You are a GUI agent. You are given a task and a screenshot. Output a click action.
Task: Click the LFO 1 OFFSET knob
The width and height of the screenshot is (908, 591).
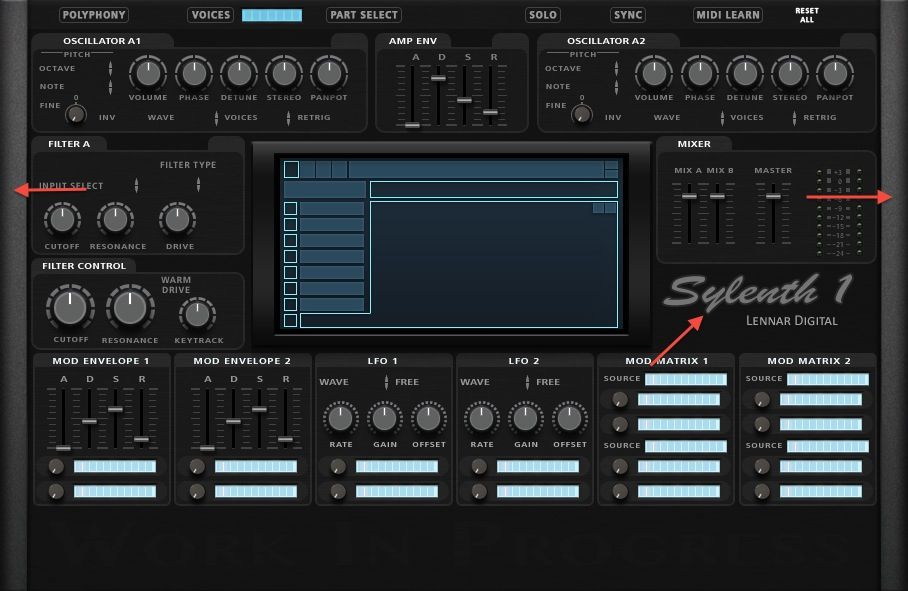click(429, 419)
